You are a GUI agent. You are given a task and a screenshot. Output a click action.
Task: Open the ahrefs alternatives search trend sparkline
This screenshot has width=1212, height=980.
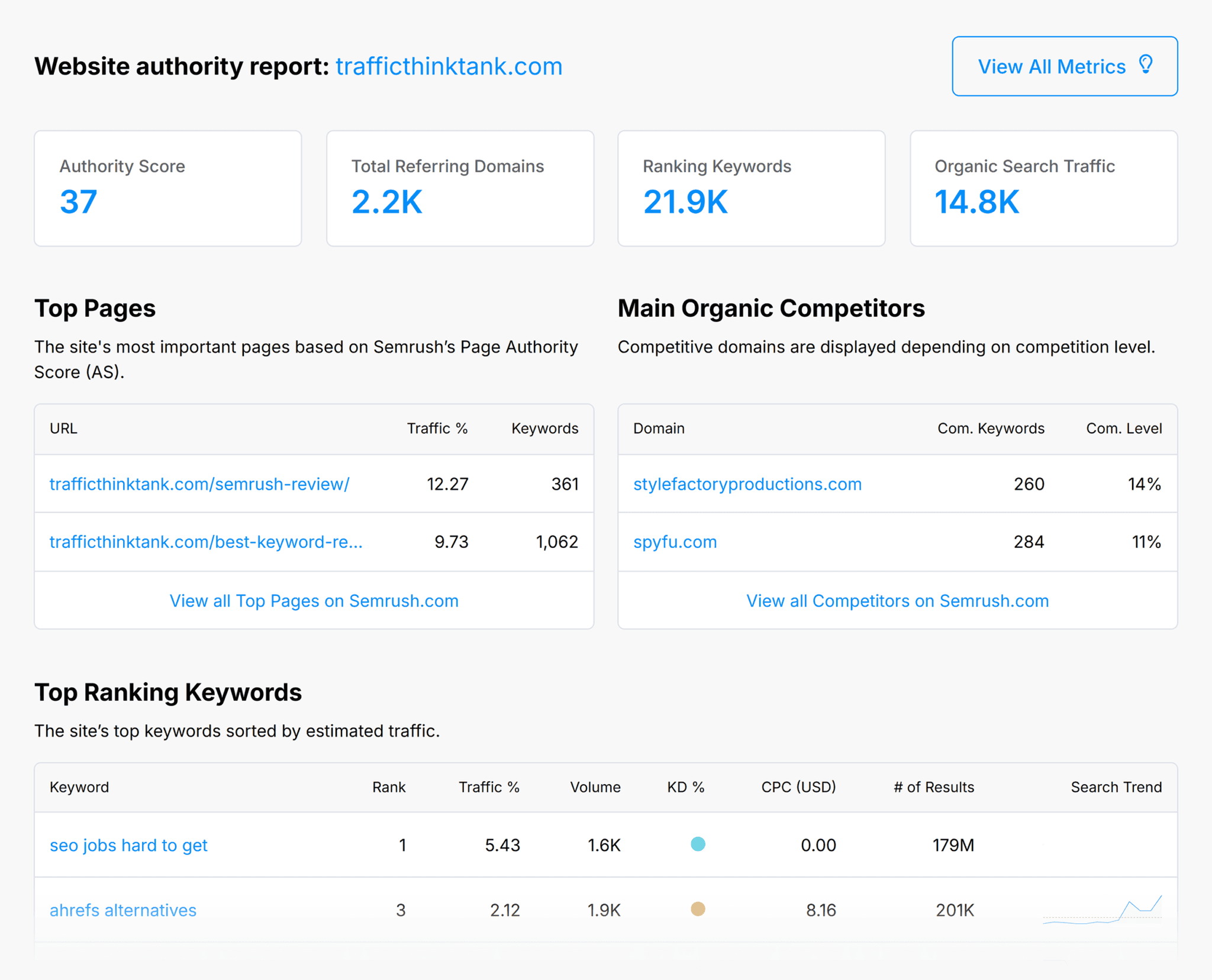[1102, 910]
